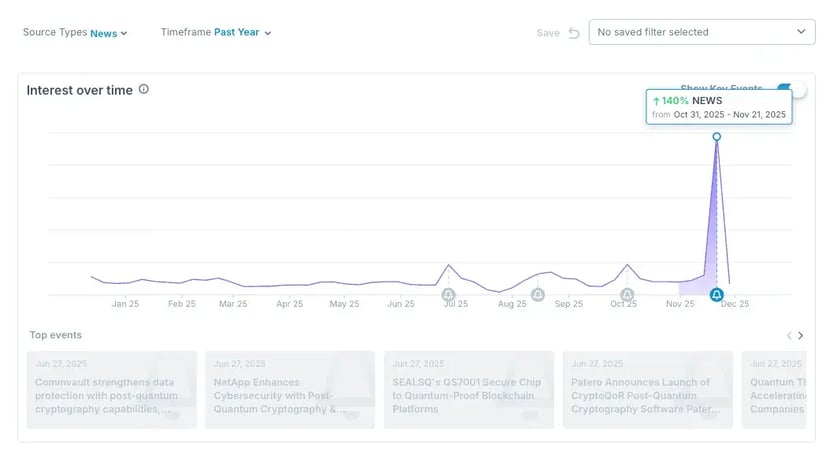Open the Patero Announces Launch of CryptoQoR card

tap(647, 390)
